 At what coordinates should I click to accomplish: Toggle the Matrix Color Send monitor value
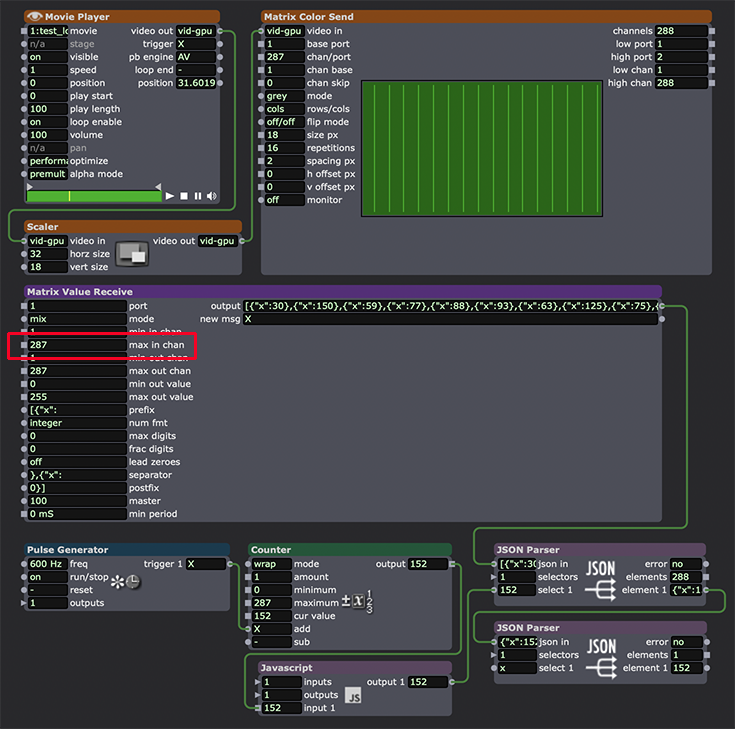click(x=284, y=200)
